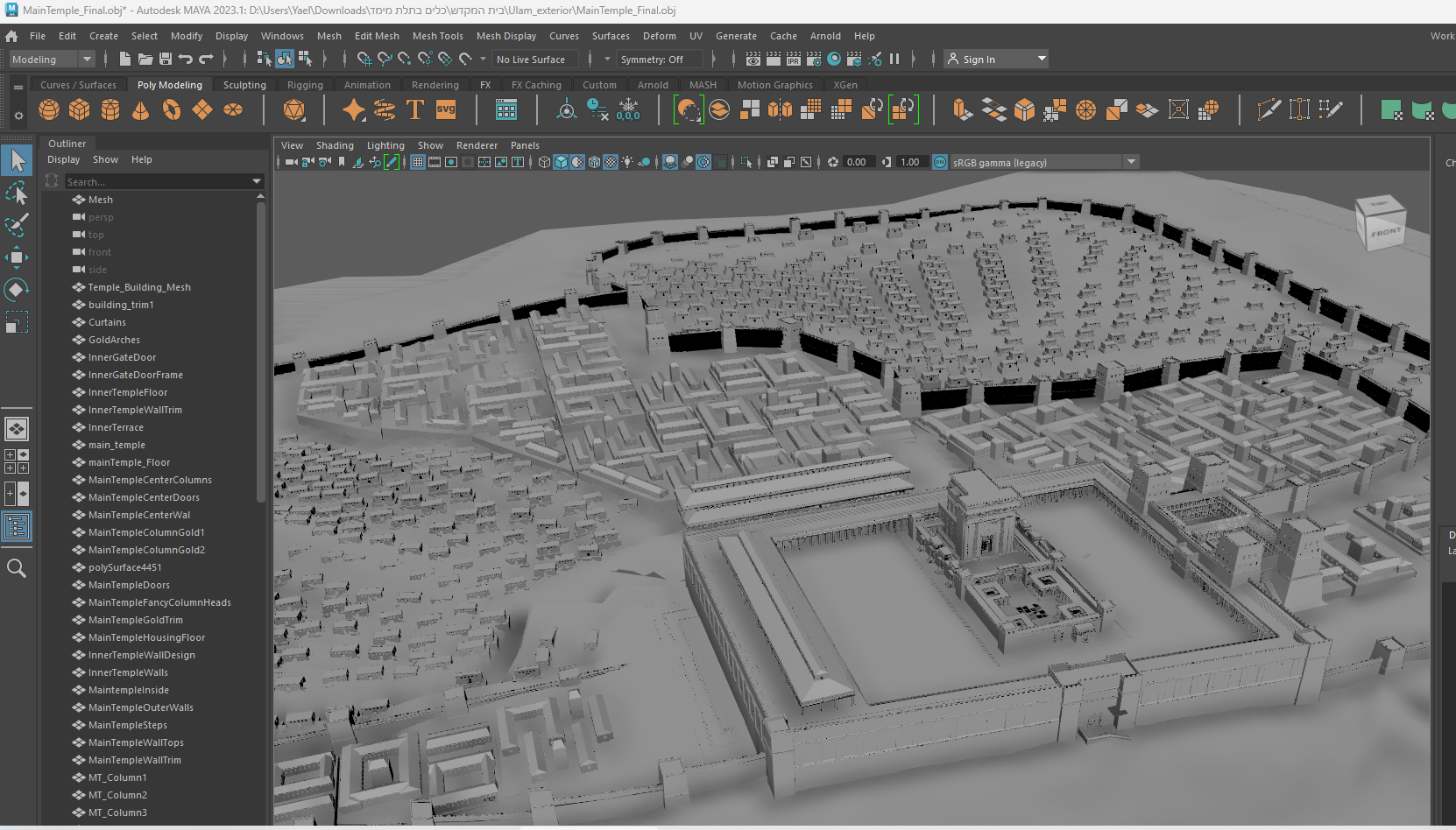1456x830 pixels.
Task: Enable wireframe on shaded in the viewport
Action: tap(593, 161)
